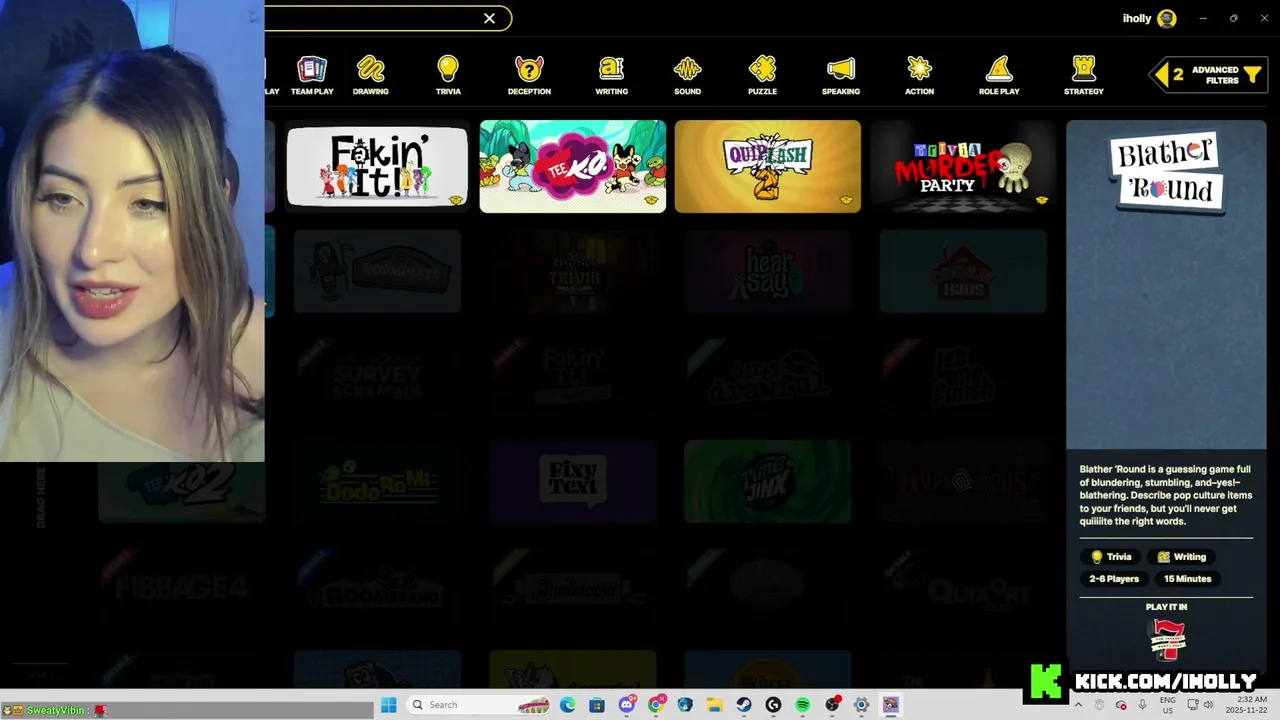Viewport: 1280px width, 720px height.
Task: Open the Roomerang game tile
Action: tap(377, 586)
